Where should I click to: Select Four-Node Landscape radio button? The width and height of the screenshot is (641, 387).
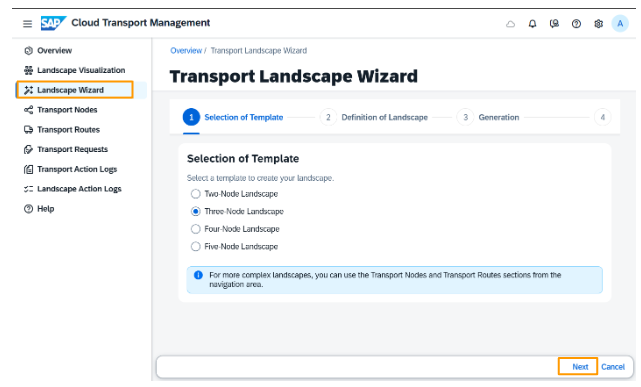196,229
